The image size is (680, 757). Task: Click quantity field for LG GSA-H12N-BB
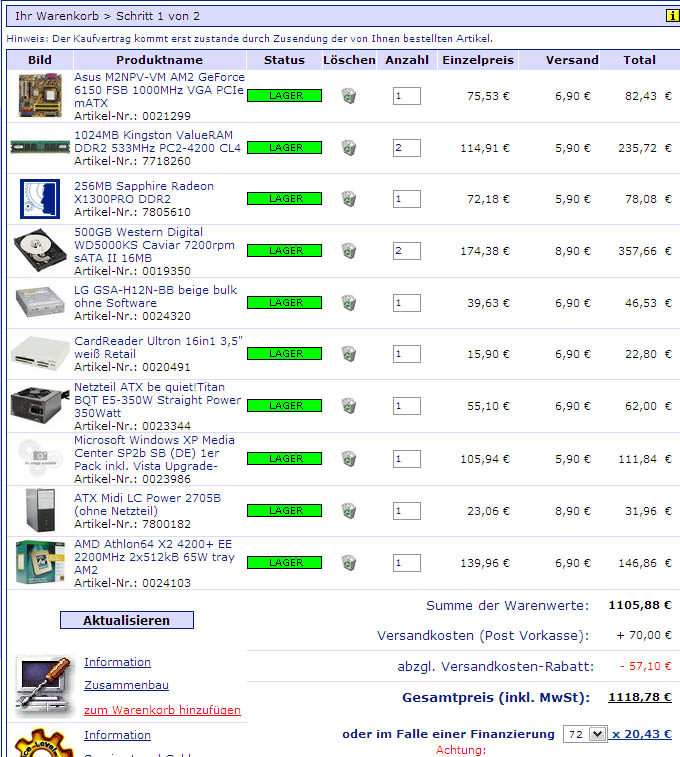tap(407, 303)
